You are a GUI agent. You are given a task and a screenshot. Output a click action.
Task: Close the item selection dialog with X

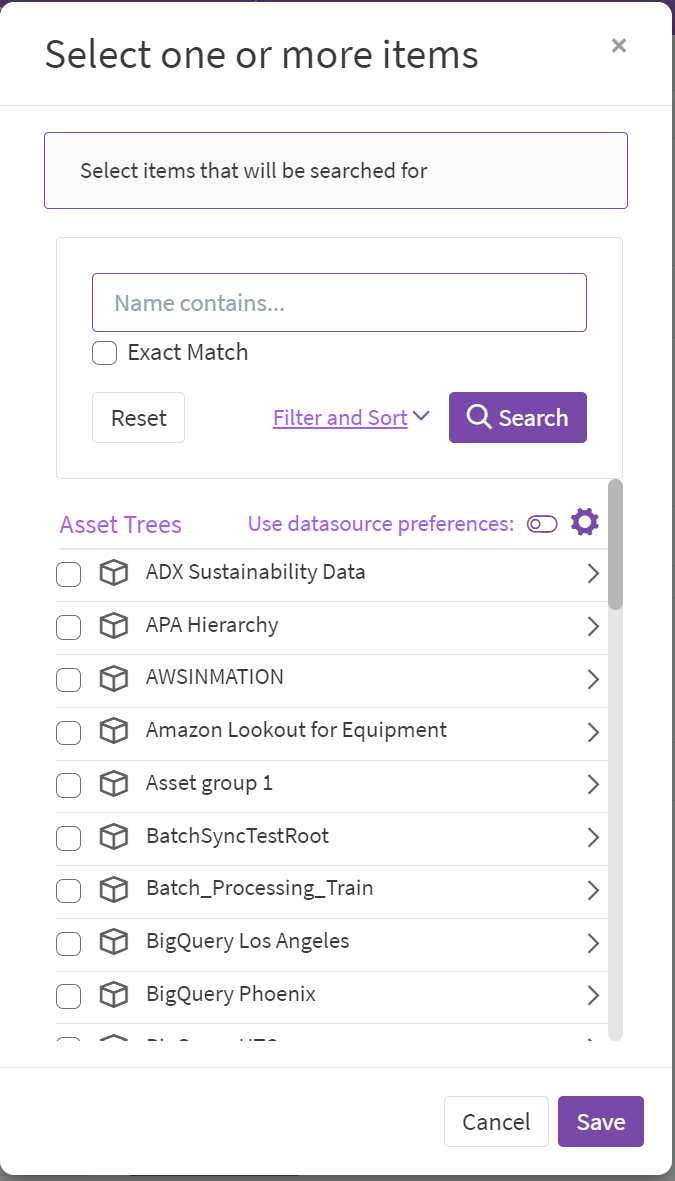[619, 45]
